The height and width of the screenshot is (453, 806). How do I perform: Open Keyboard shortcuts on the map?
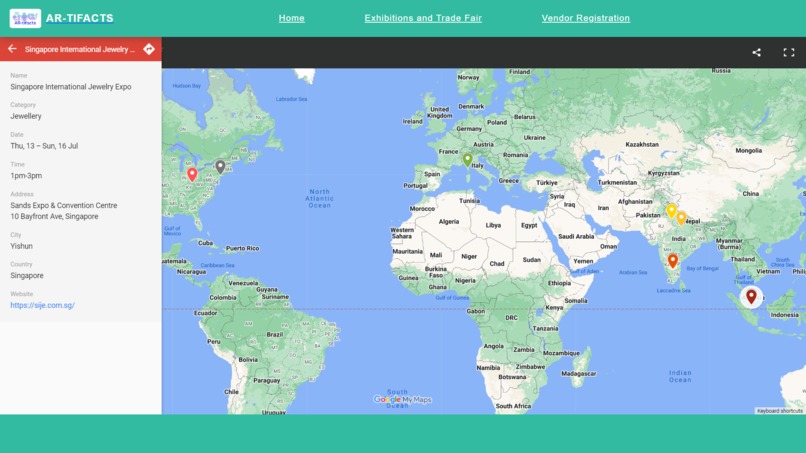click(780, 411)
